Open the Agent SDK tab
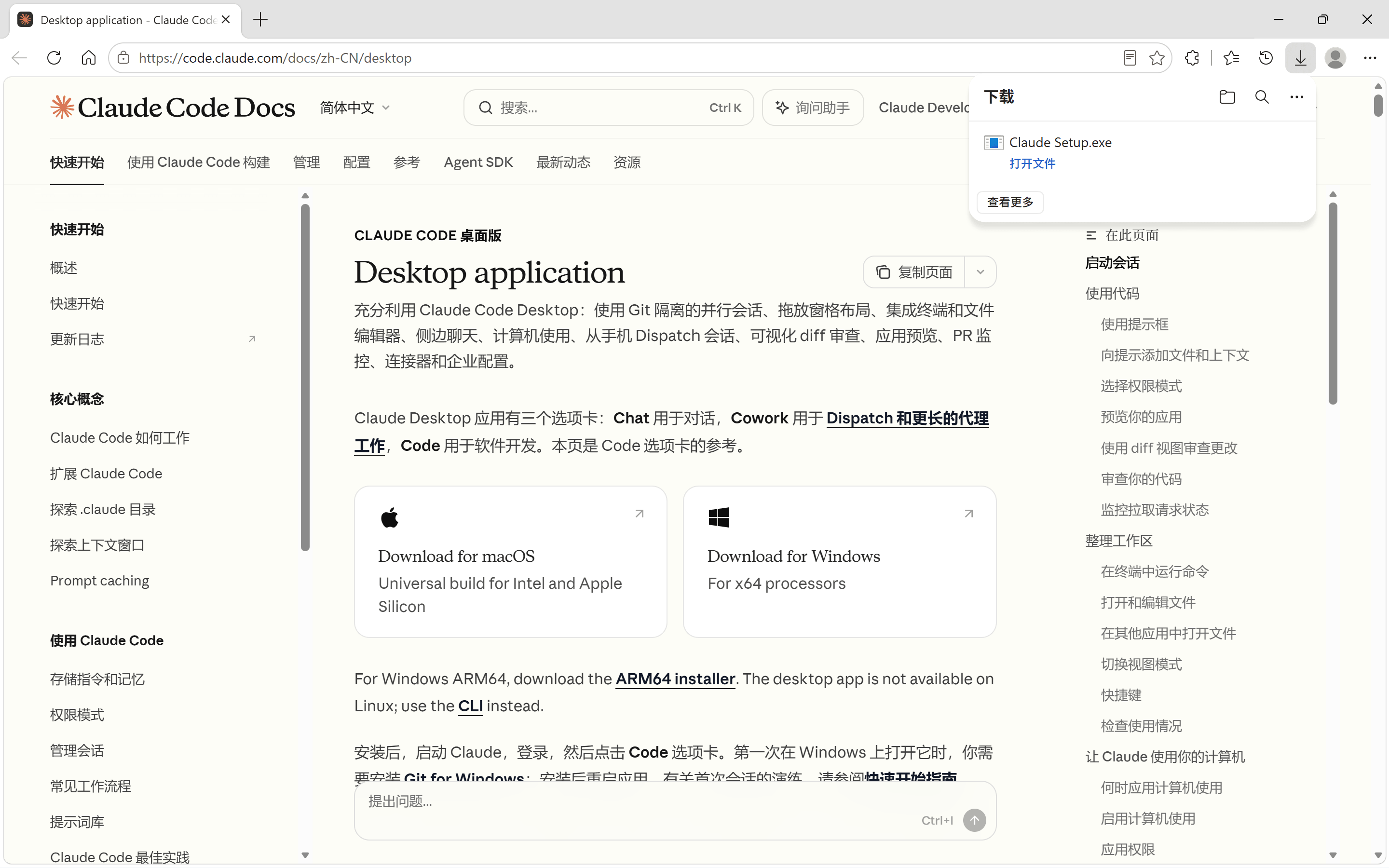This screenshot has height=868, width=1389. coord(478,163)
